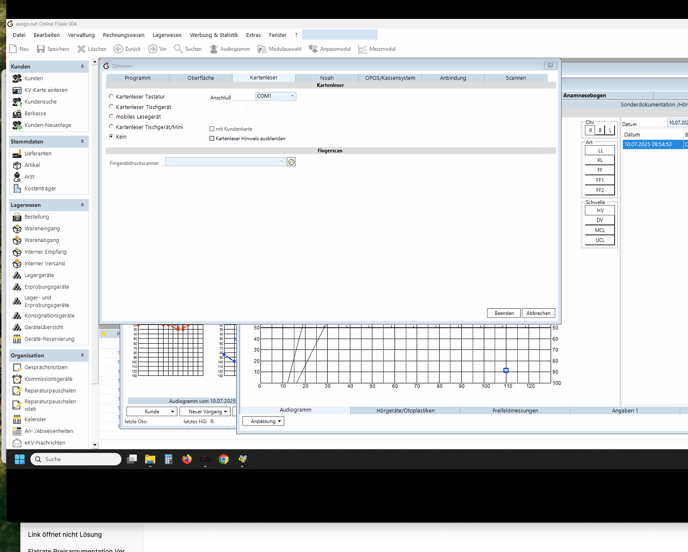Open the Rechnungswesen menu
This screenshot has height=552, width=688.
(x=123, y=35)
